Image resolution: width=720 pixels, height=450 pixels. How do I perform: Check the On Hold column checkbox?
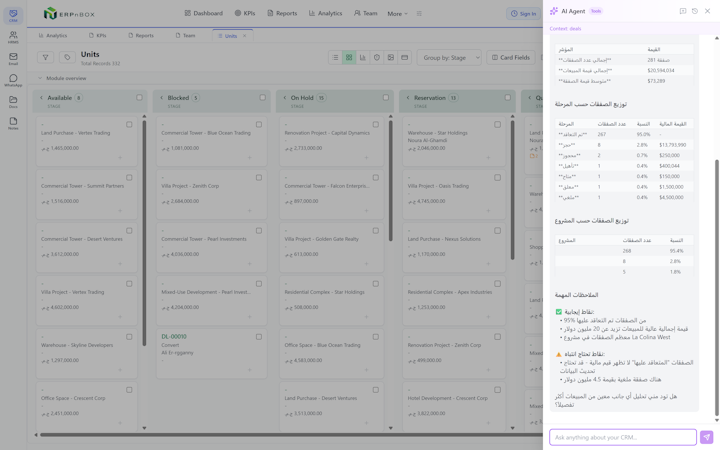click(386, 97)
